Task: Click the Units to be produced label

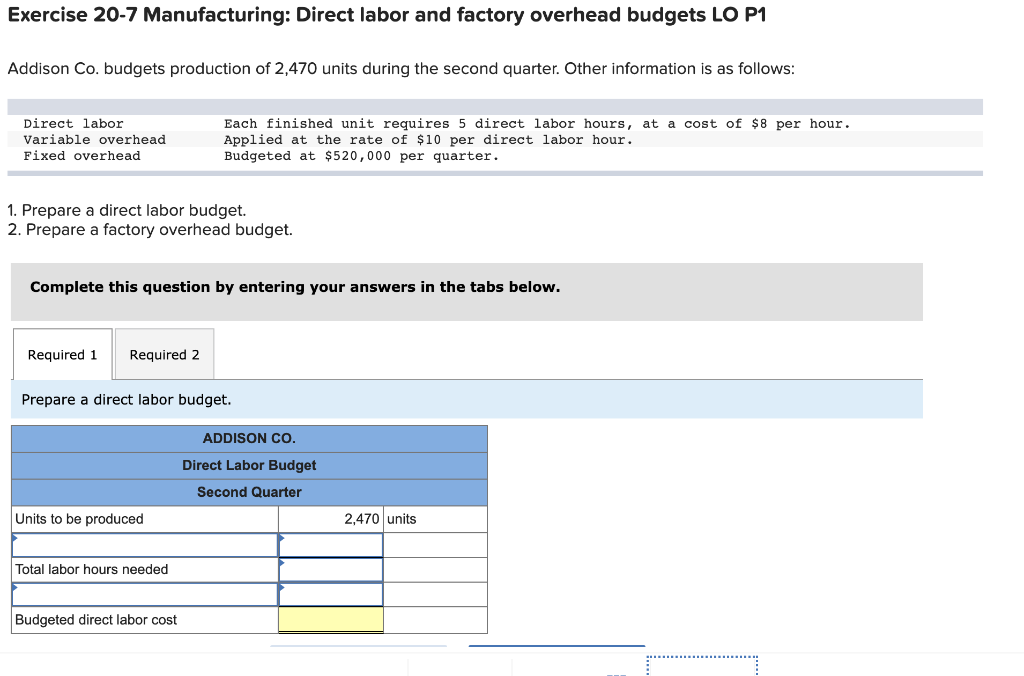Action: coord(79,519)
